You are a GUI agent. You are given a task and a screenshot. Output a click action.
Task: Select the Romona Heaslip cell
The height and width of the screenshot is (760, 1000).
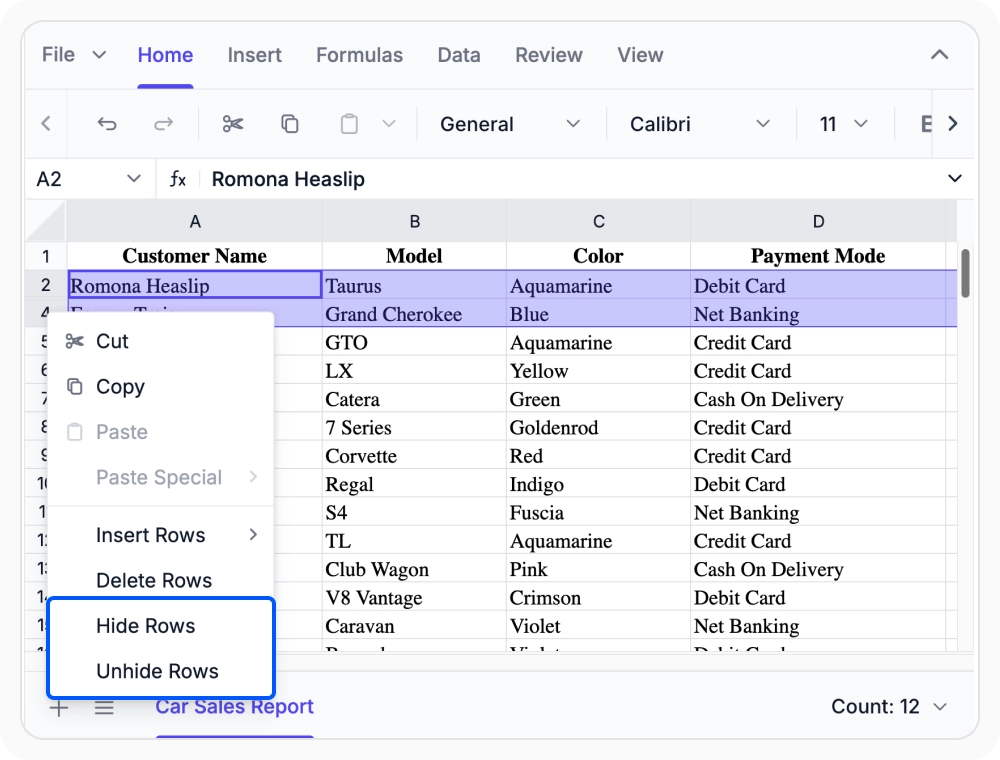(195, 285)
